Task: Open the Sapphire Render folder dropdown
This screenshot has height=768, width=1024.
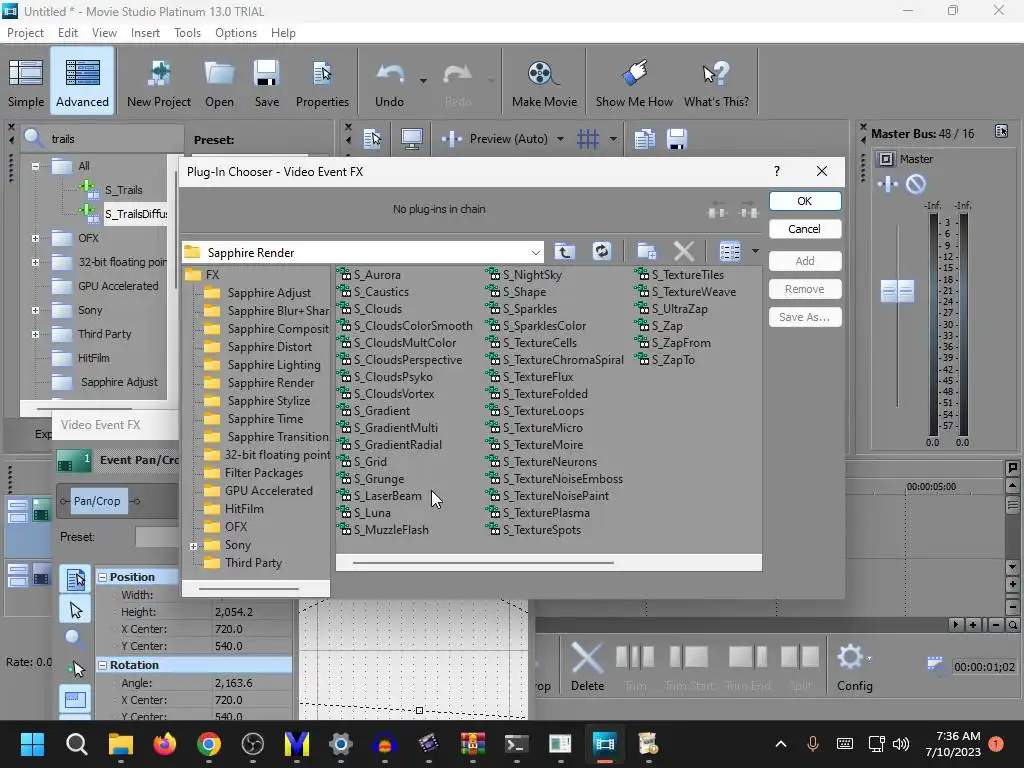Action: pos(536,253)
